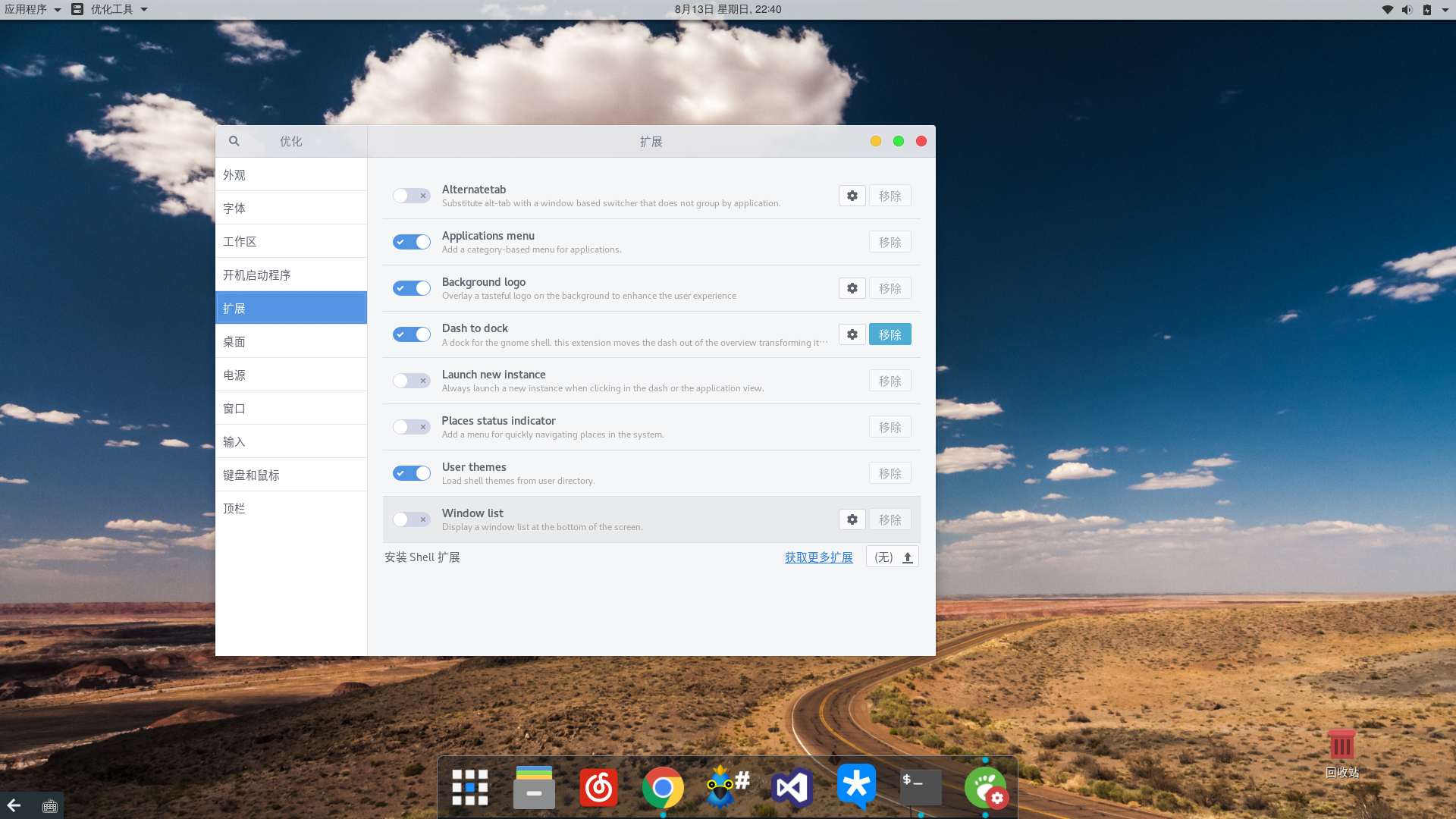
Task: Open Window list settings gear
Action: (852, 519)
